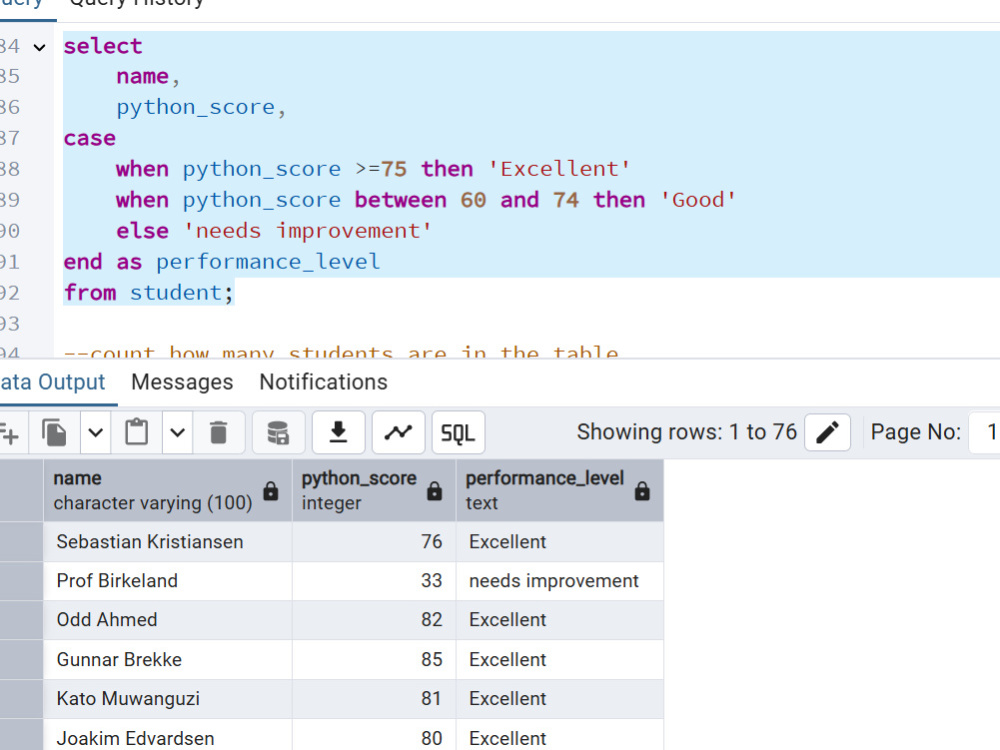Click the performance_level column header
This screenshot has width=1000, height=750.
(559, 490)
